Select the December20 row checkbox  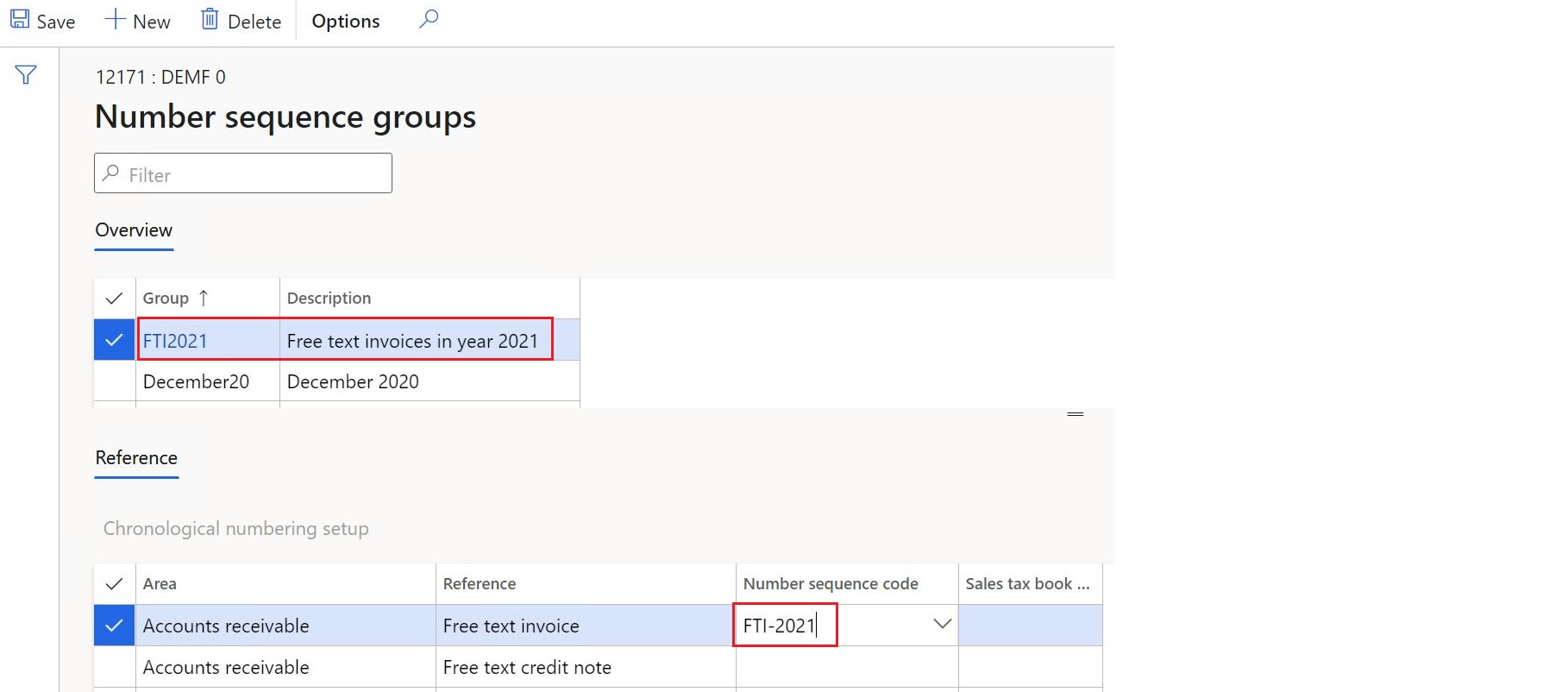114,381
